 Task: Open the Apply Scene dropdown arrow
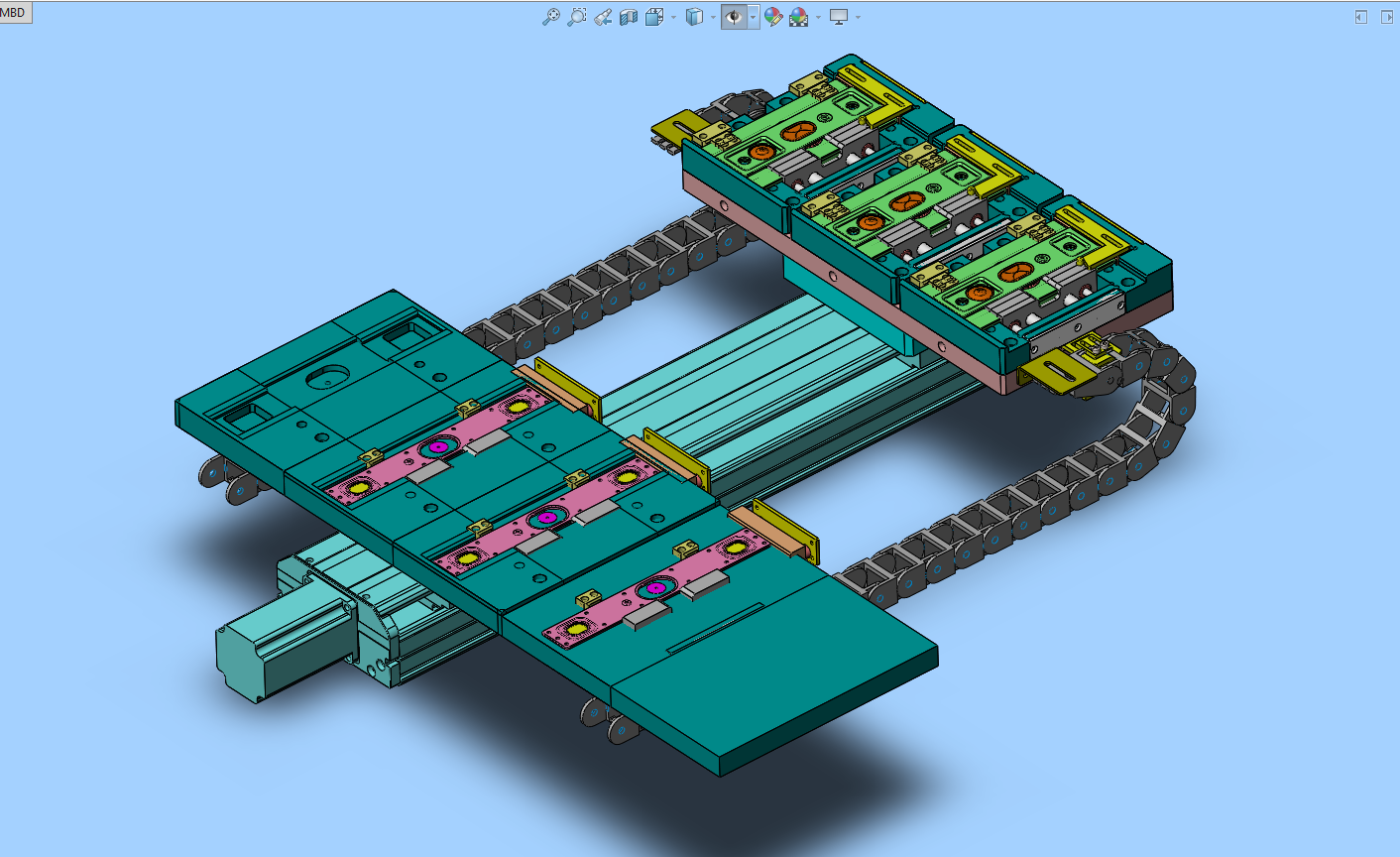click(818, 17)
